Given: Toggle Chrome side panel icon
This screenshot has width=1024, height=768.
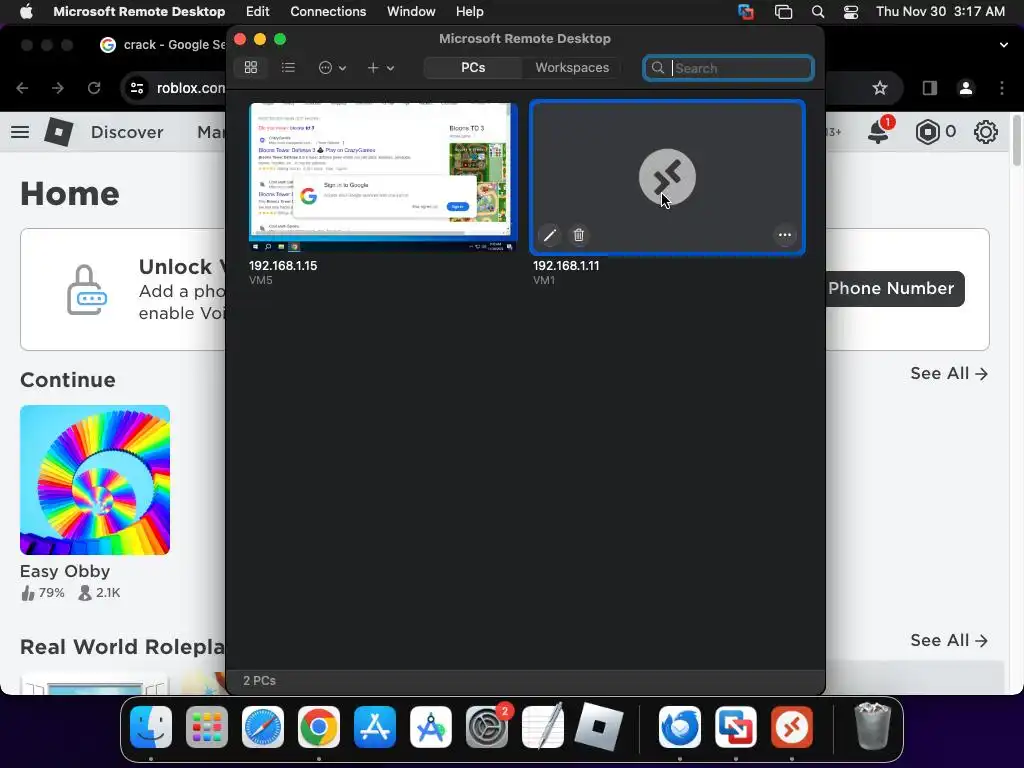Looking at the screenshot, I should [x=929, y=88].
